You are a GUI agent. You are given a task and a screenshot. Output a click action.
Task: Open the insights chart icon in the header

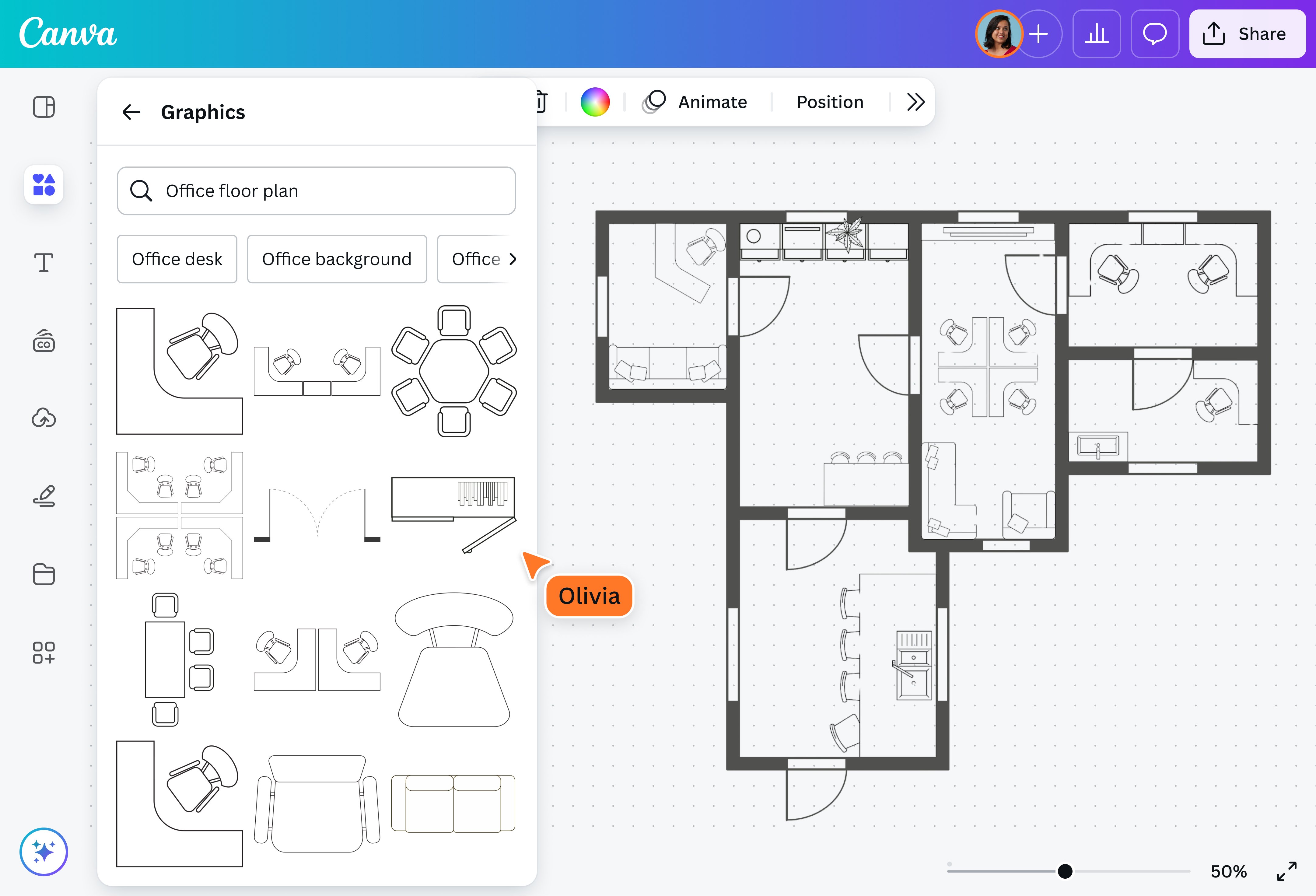[x=1096, y=34]
